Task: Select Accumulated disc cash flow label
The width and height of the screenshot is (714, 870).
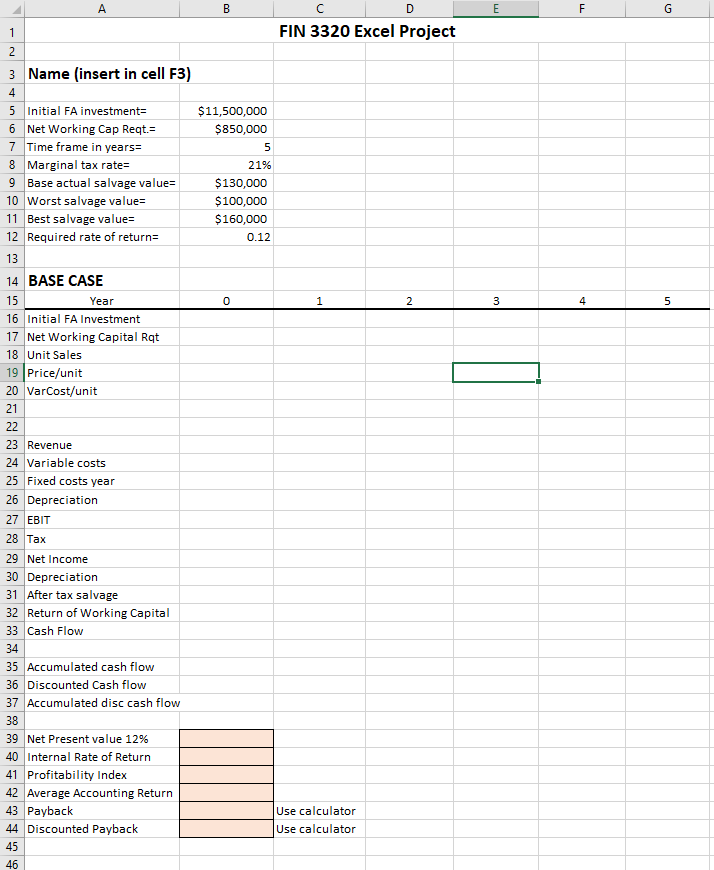Action: [x=104, y=703]
